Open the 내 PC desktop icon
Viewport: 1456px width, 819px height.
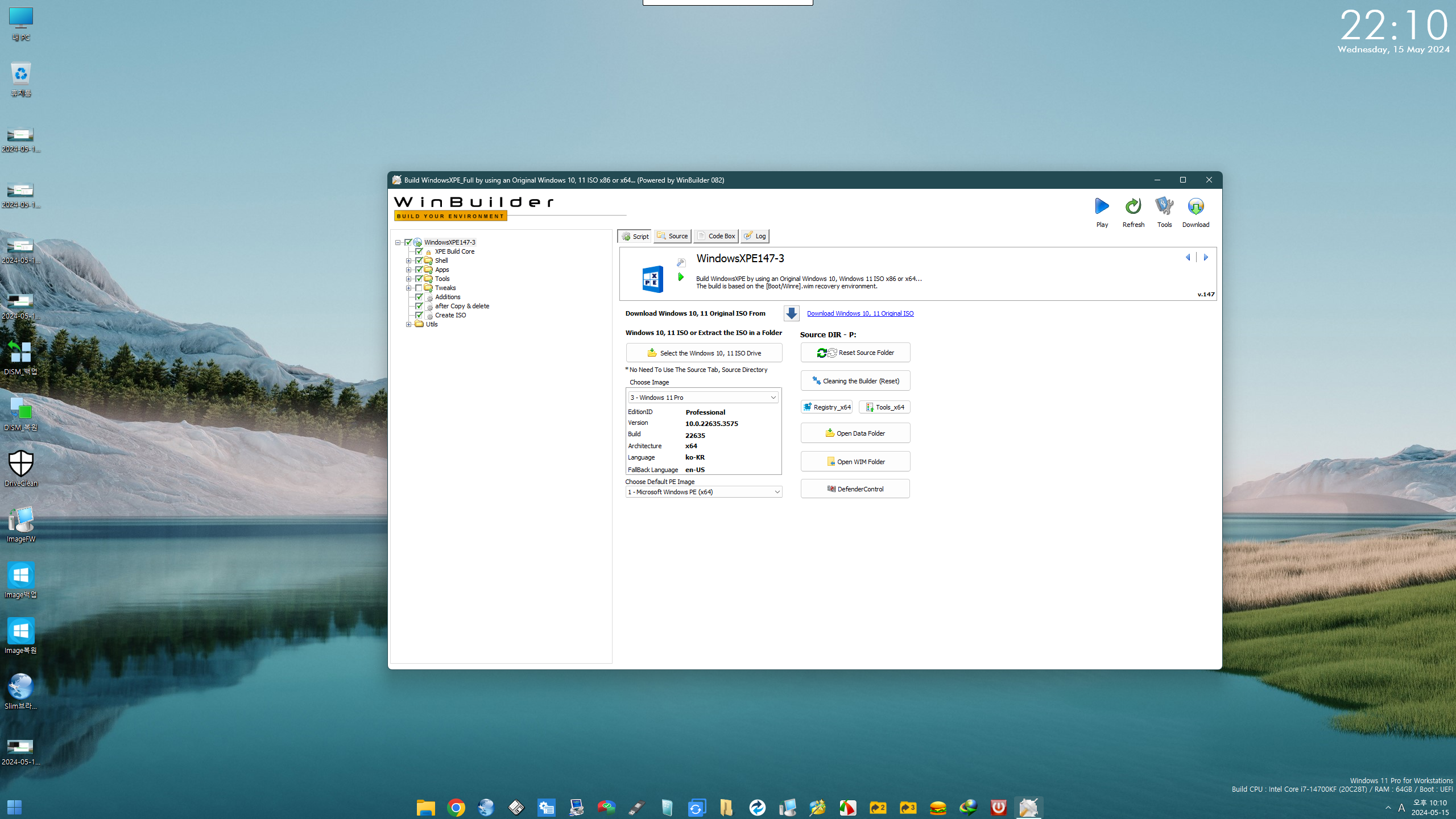point(21,24)
